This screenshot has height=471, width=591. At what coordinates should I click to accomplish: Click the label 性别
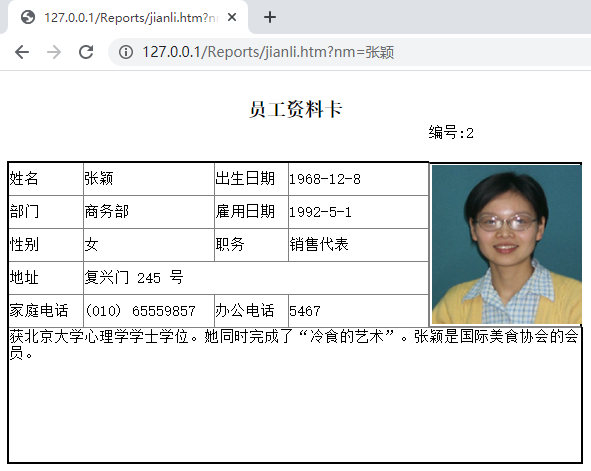24,245
